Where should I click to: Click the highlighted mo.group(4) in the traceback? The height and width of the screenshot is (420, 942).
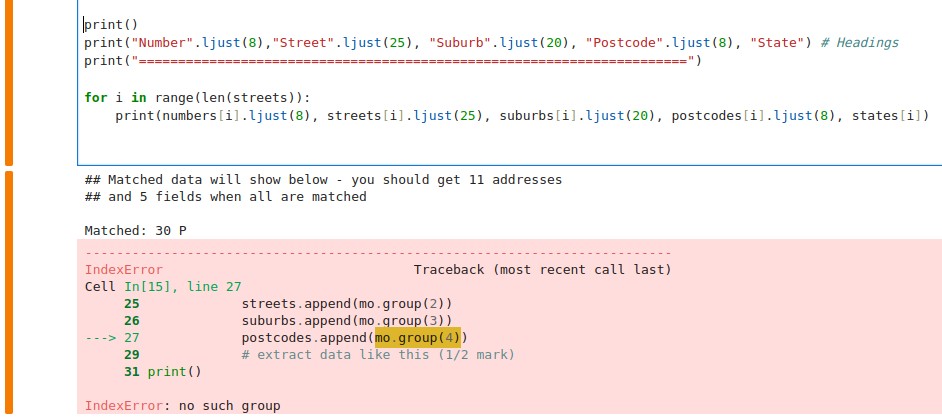pos(418,338)
